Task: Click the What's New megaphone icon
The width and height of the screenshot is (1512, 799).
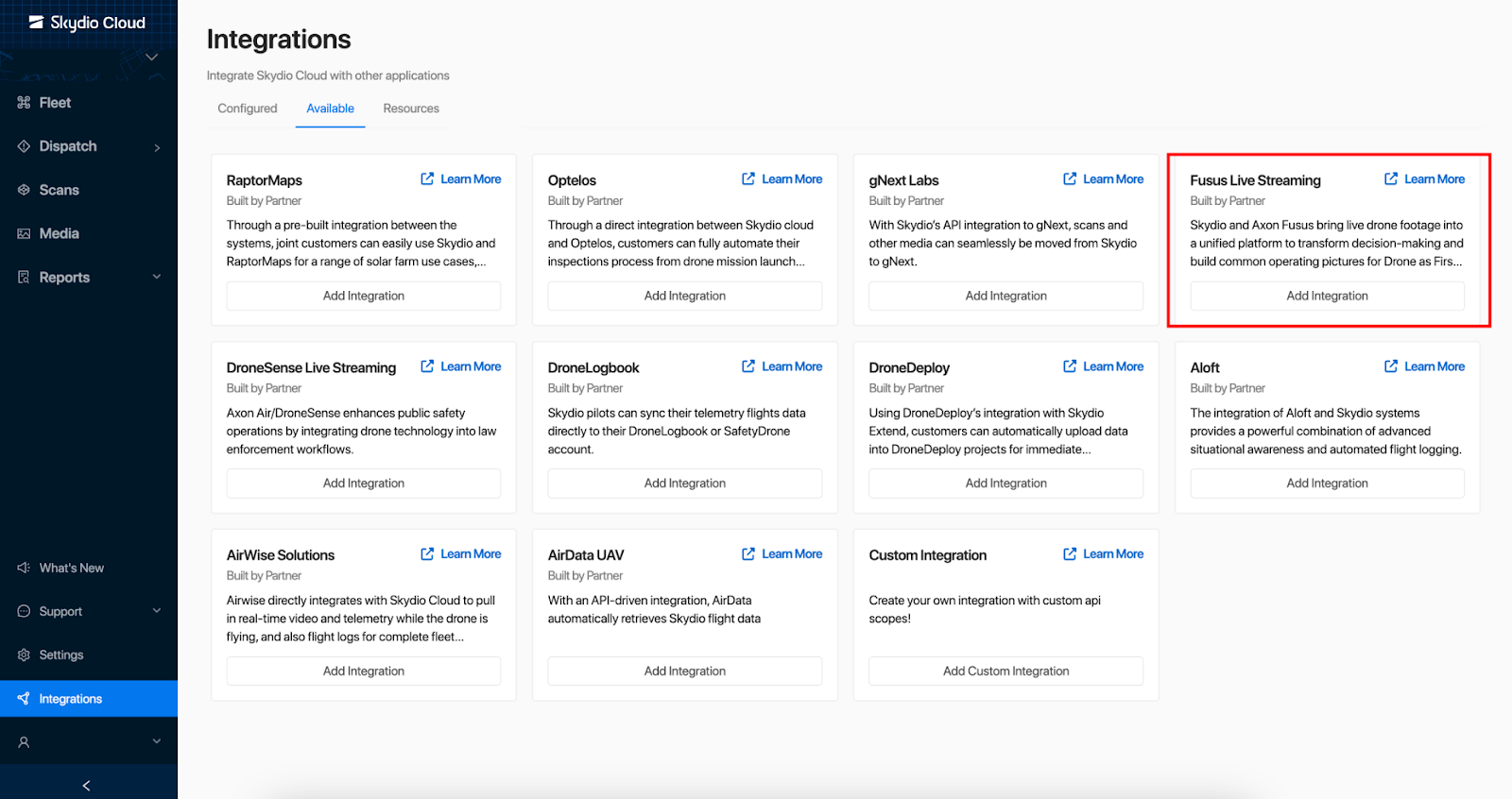Action: (x=24, y=568)
